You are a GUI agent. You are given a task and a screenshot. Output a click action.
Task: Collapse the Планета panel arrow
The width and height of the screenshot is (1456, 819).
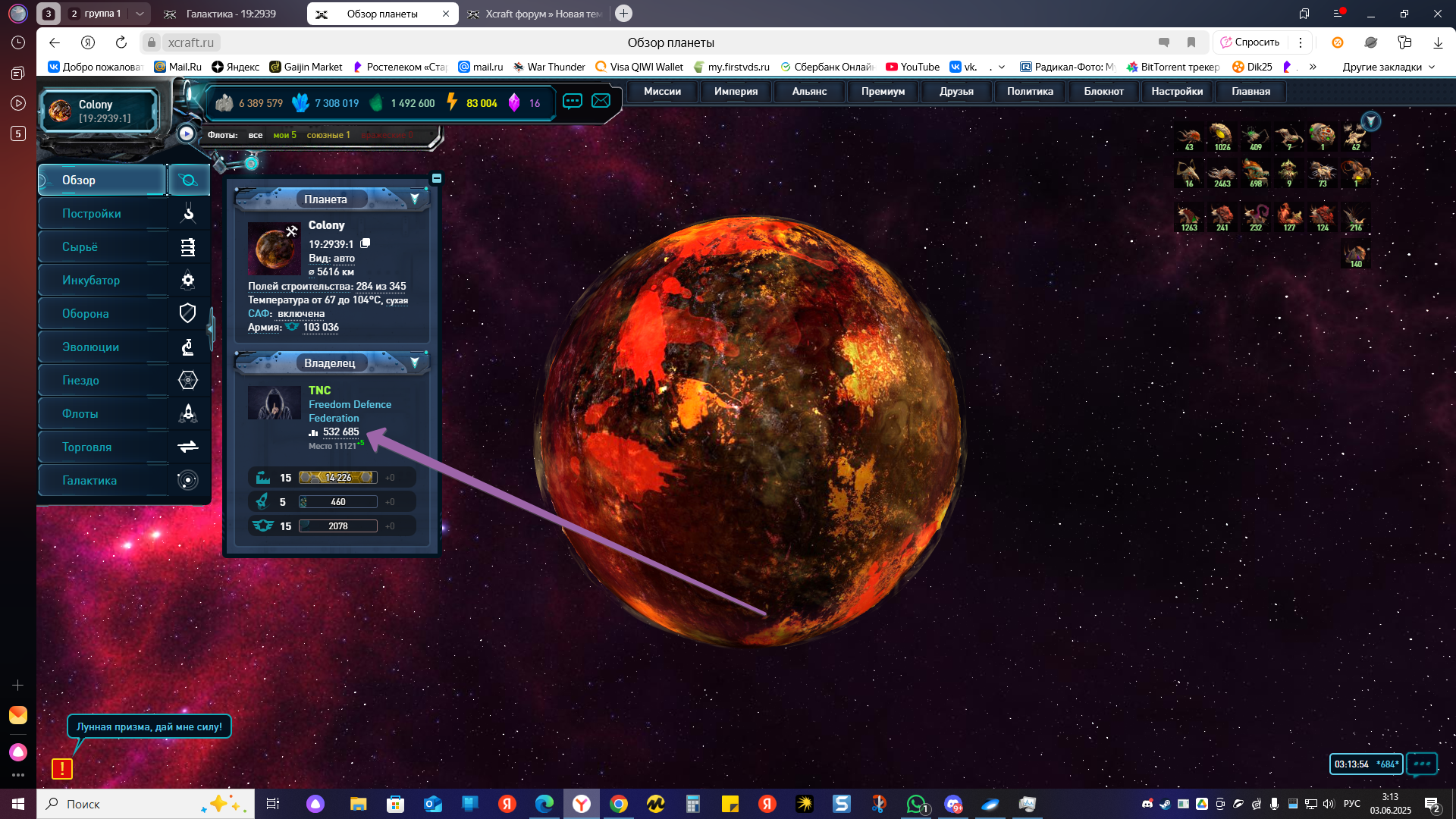pyautogui.click(x=415, y=199)
